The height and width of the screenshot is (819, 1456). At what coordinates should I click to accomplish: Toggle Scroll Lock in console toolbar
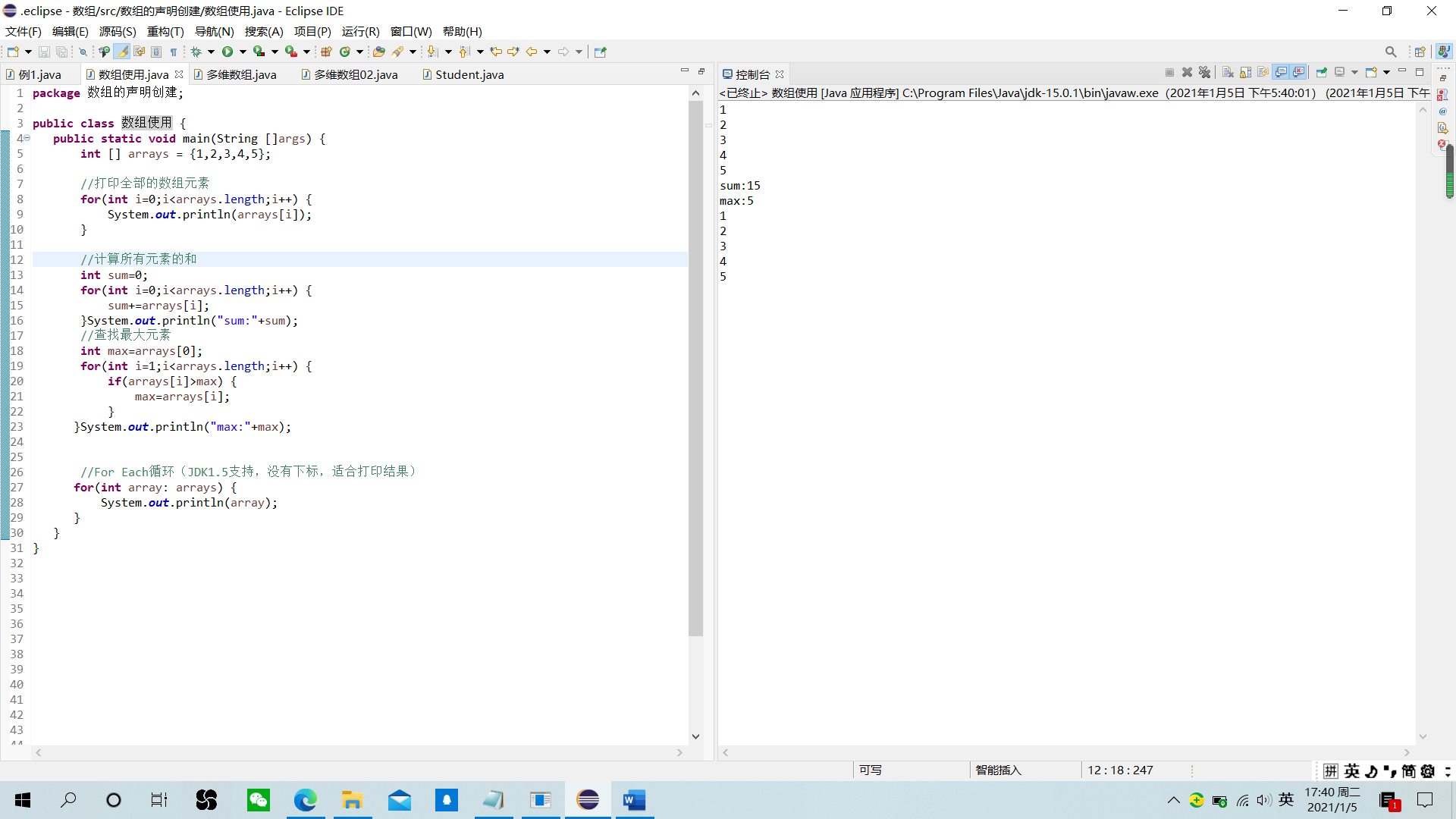click(x=1245, y=72)
